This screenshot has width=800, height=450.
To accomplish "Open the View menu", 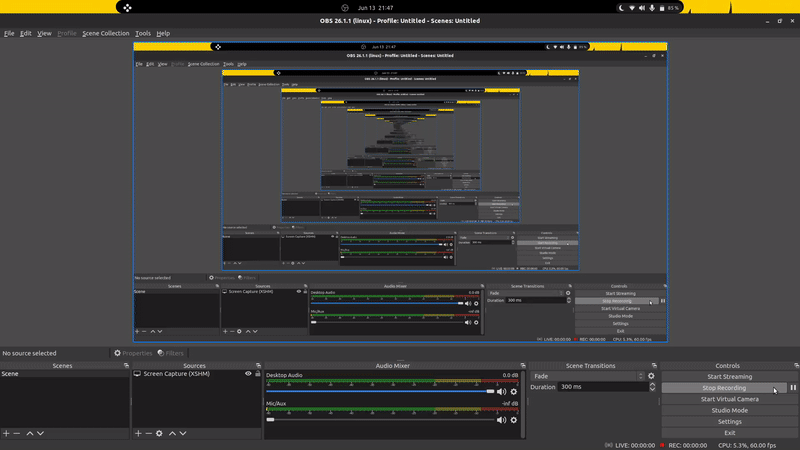I will point(44,33).
